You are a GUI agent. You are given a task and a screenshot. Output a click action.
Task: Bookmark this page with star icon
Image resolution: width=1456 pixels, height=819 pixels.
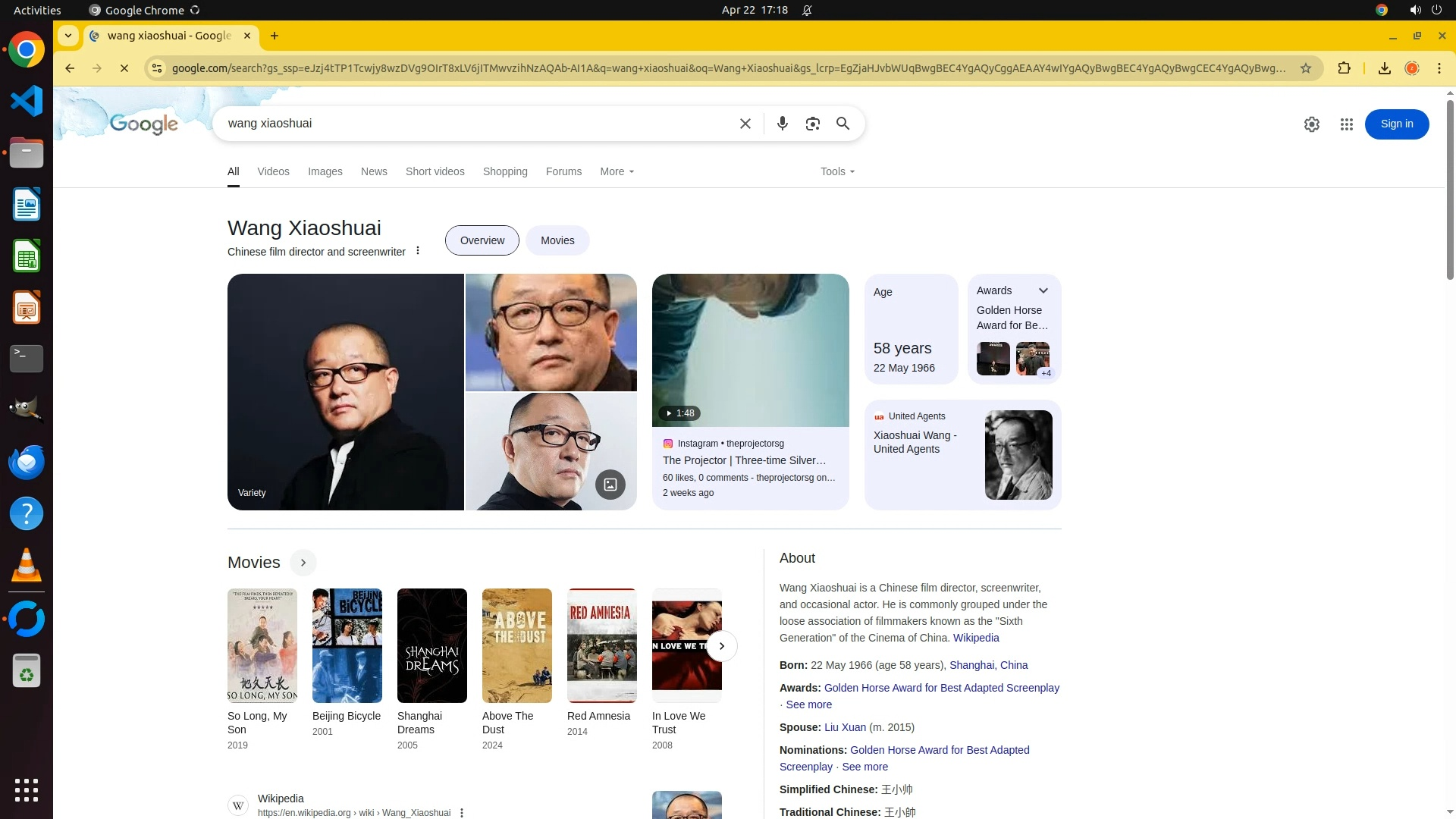1305,68
